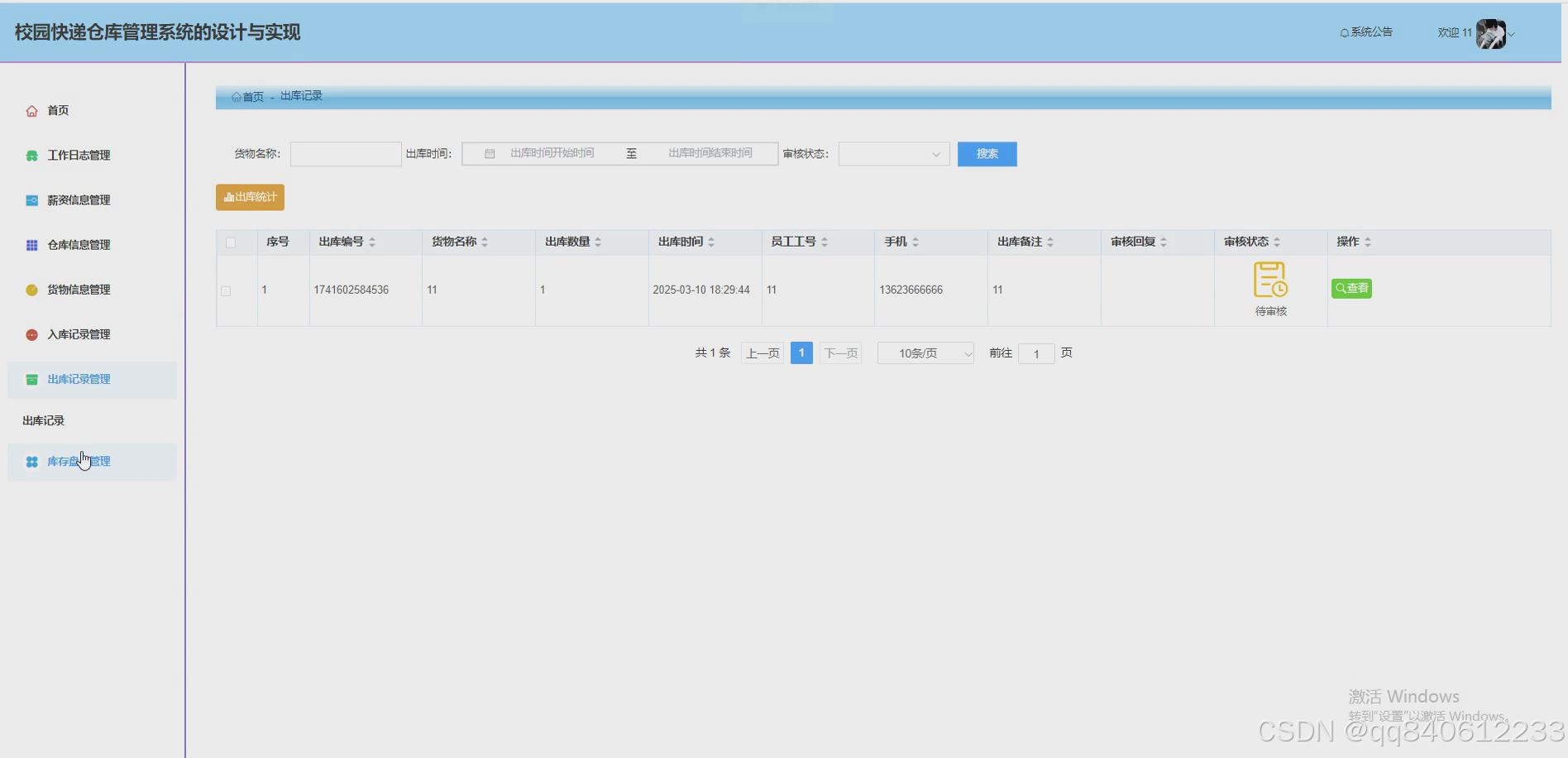Viewport: 1568px width, 758px height.
Task: Check the row 1 checkbox
Action: (226, 291)
